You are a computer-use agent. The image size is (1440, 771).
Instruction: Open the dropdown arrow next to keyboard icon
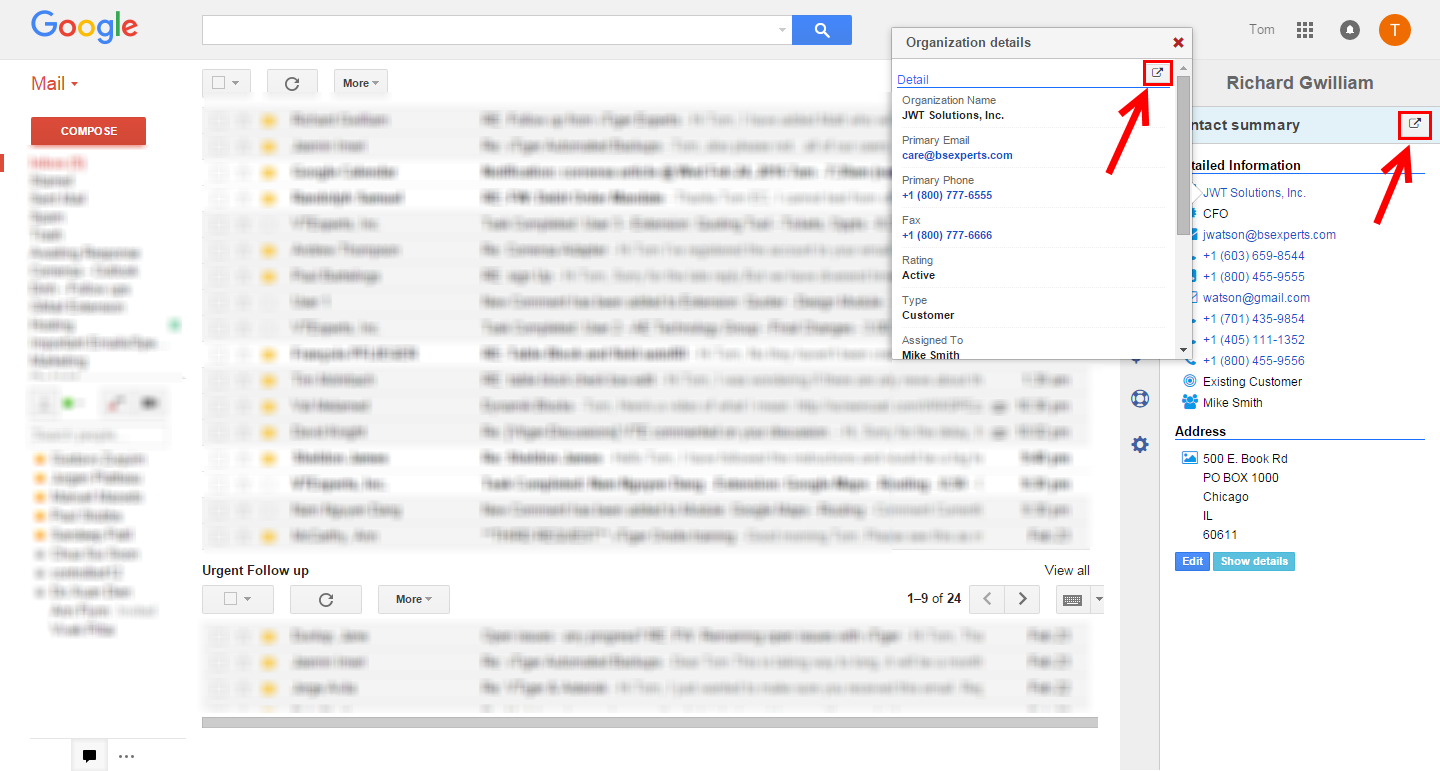click(x=1098, y=600)
